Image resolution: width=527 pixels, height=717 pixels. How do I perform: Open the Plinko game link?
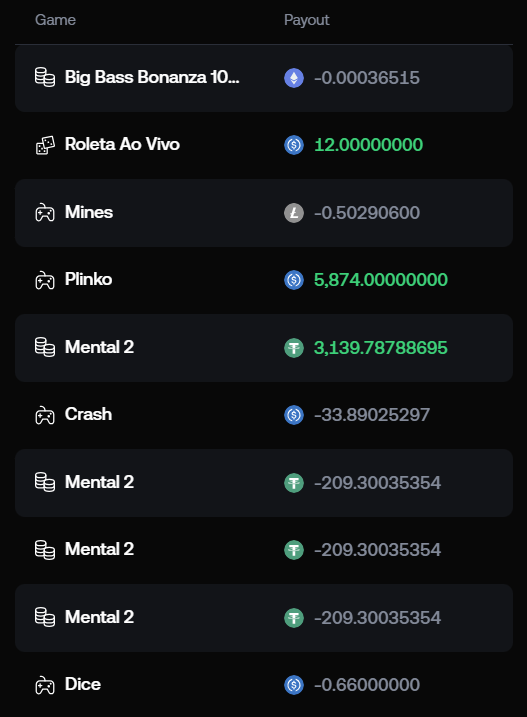click(88, 279)
